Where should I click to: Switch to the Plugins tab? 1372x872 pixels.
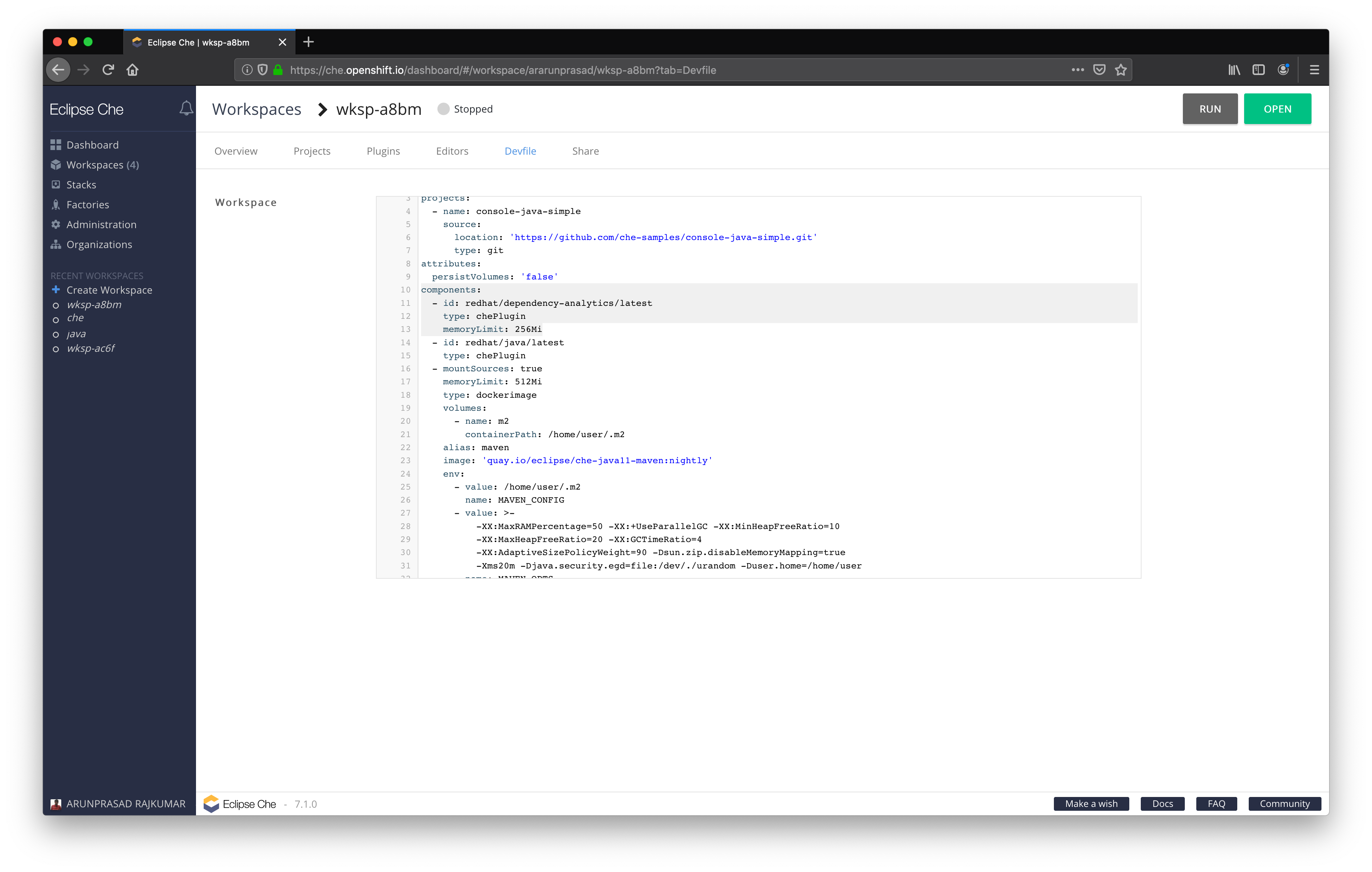(383, 151)
